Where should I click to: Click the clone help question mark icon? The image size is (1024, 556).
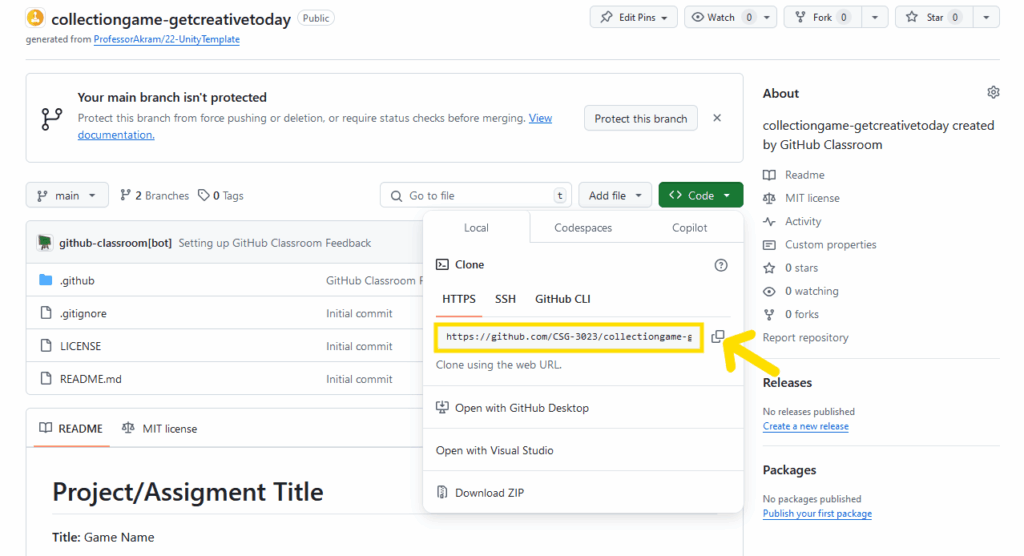pos(720,265)
